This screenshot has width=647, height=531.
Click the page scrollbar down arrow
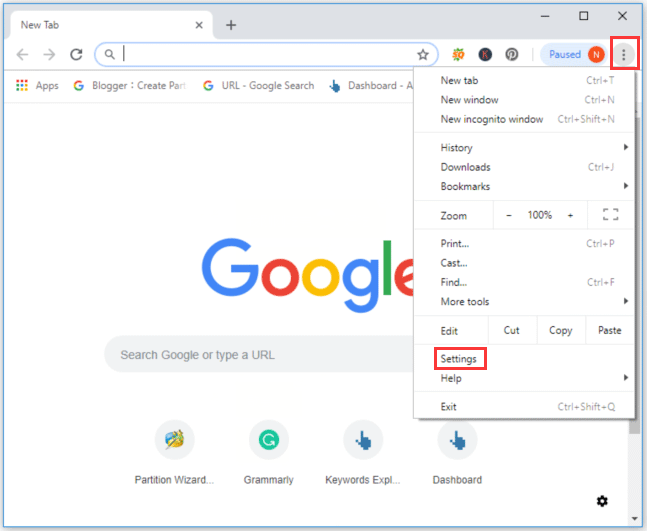pyautogui.click(x=635, y=519)
